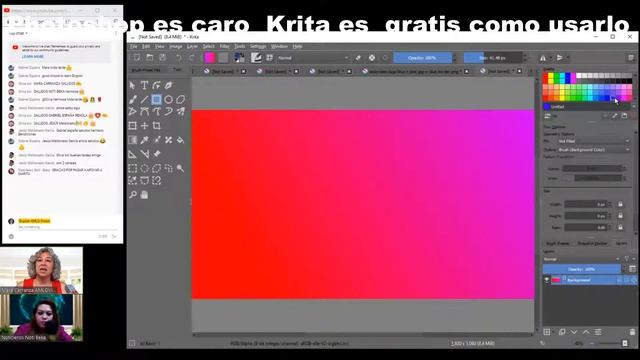640x360 pixels.
Task: Move layer up with chevron button
Action: coord(586,332)
